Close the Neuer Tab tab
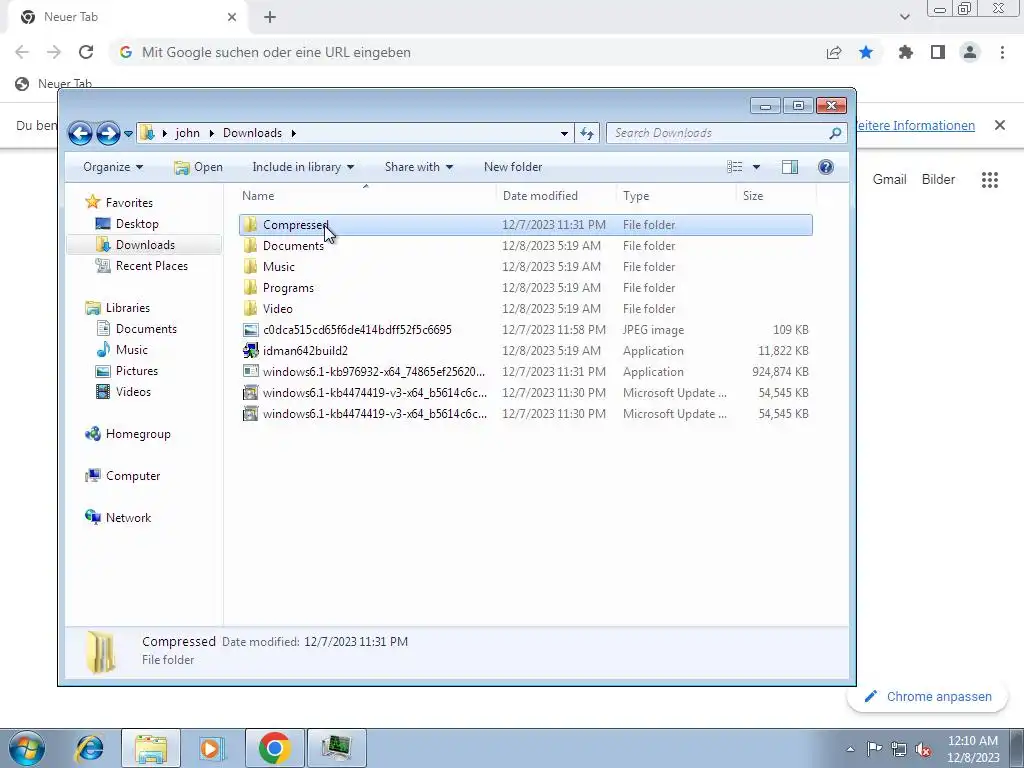This screenshot has width=1024, height=768. pyautogui.click(x=232, y=17)
